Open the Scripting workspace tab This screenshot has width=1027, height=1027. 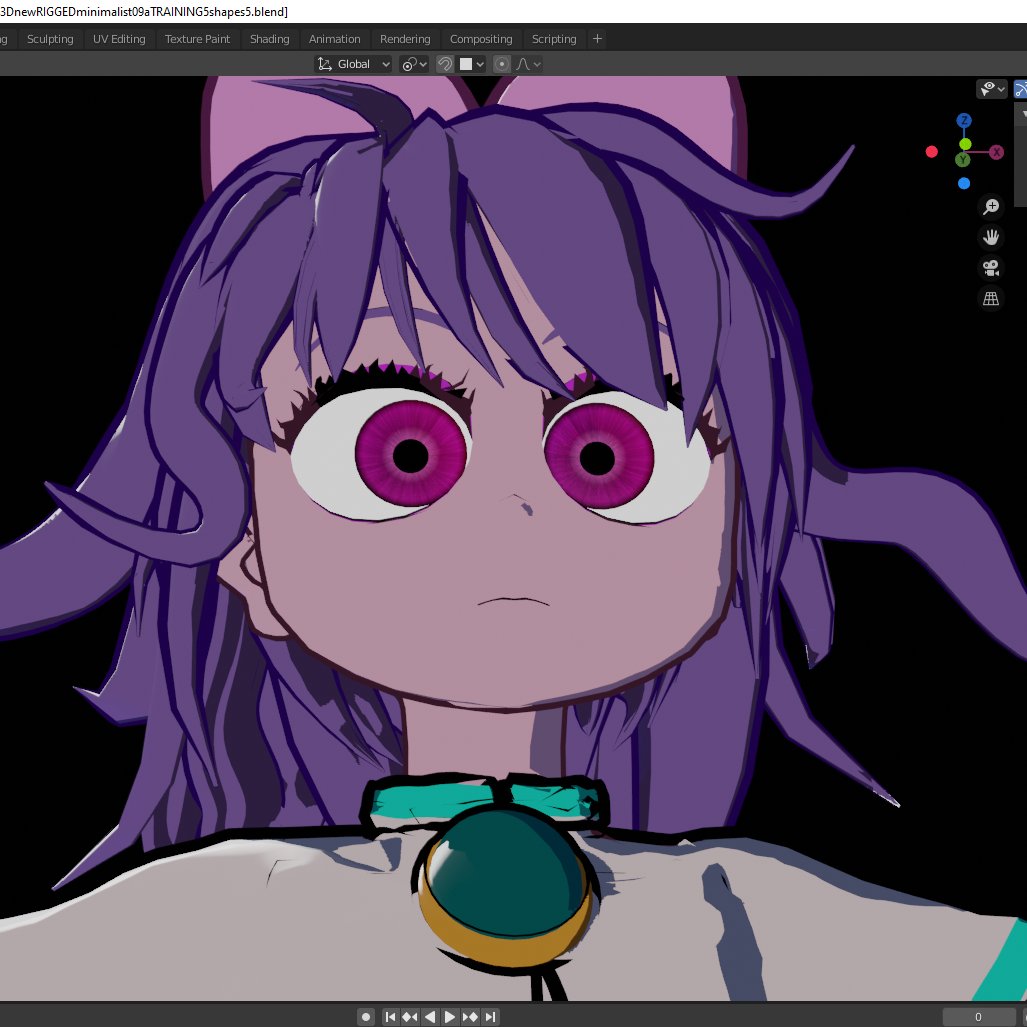click(554, 39)
